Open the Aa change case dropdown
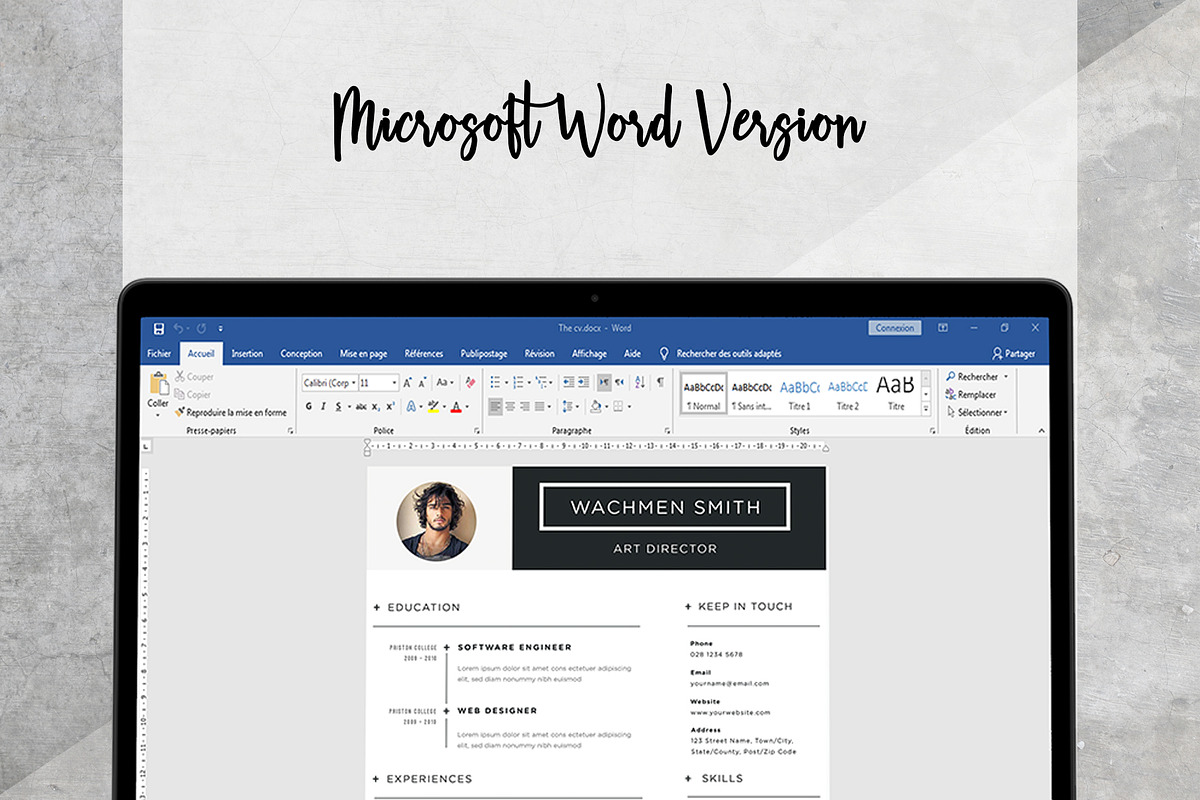 pyautogui.click(x=444, y=383)
